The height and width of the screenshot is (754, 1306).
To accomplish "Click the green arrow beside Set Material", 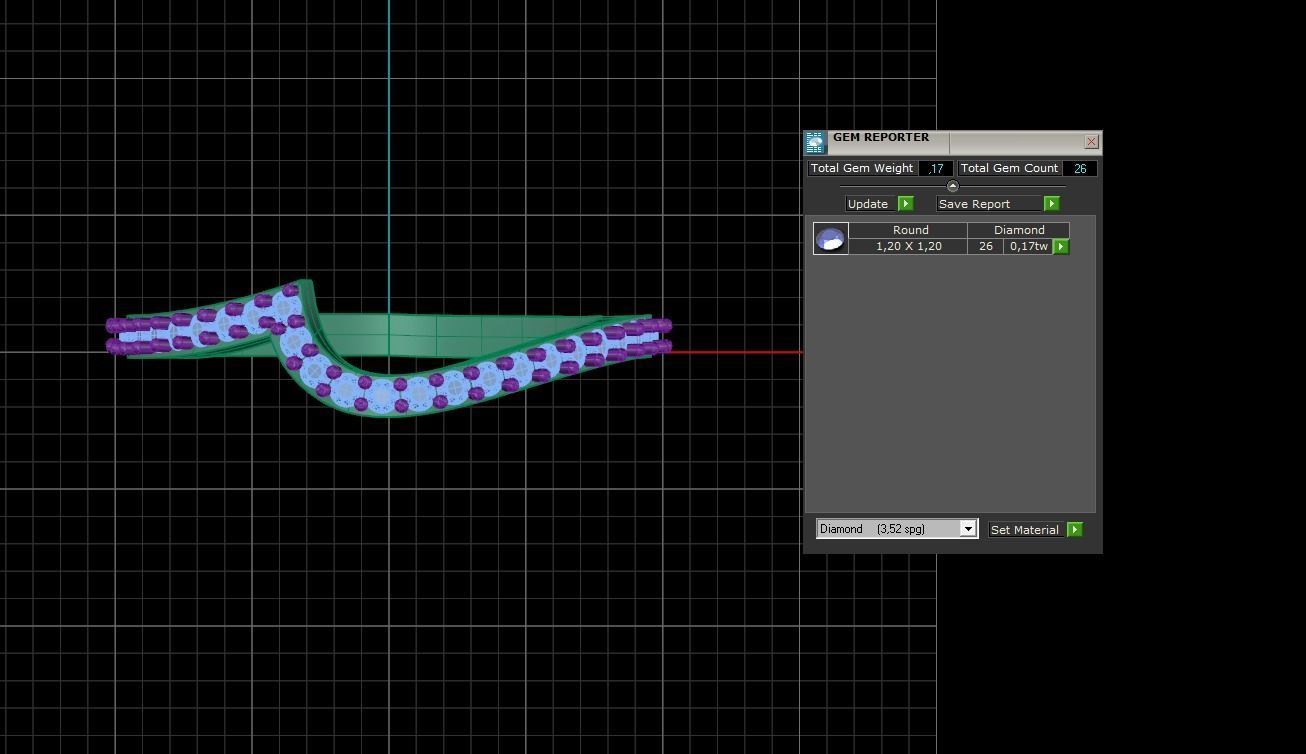I will (1075, 530).
